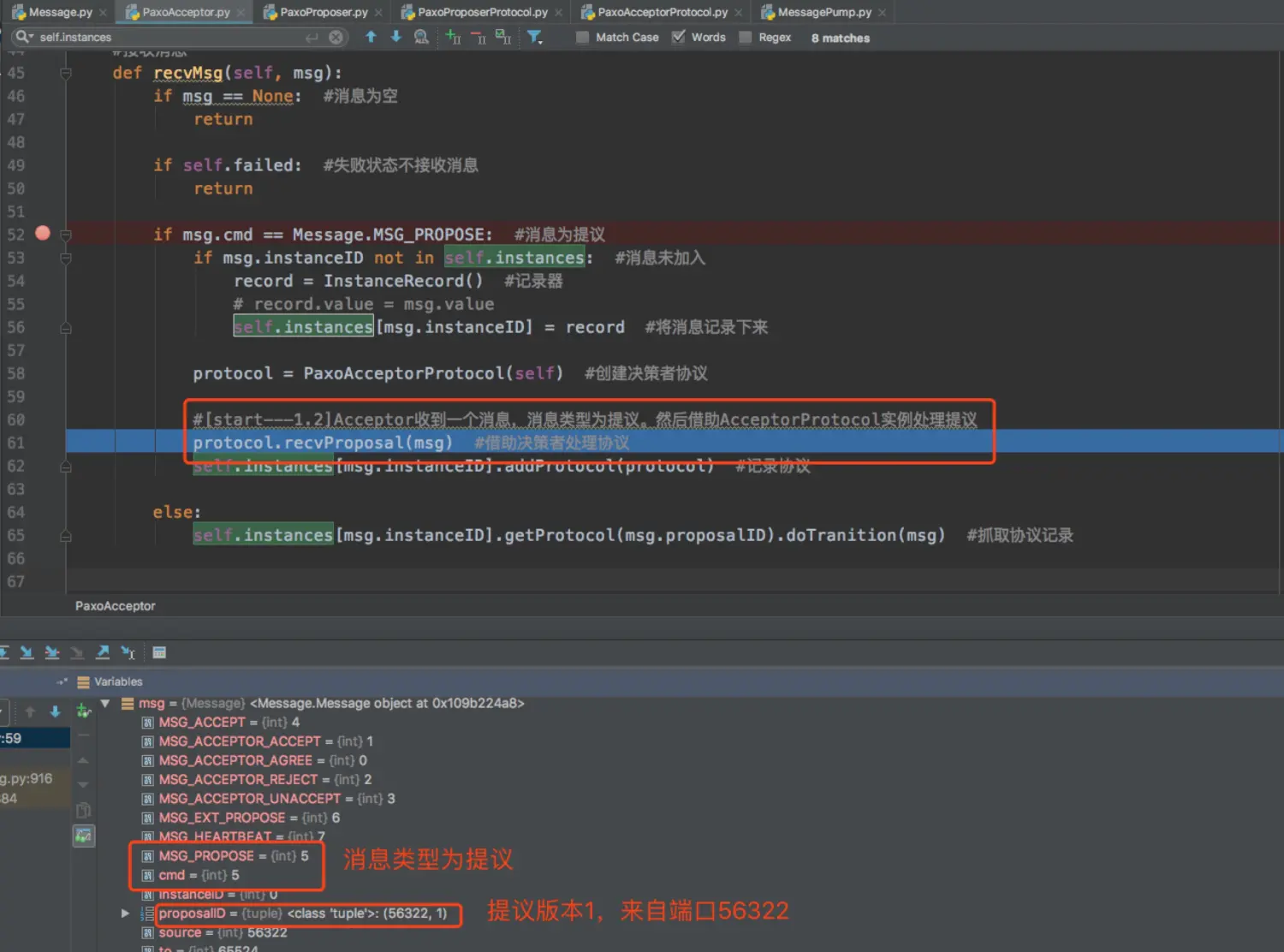This screenshot has height=952, width=1284.
Task: Click the Variables panel tab label
Action: click(x=118, y=681)
